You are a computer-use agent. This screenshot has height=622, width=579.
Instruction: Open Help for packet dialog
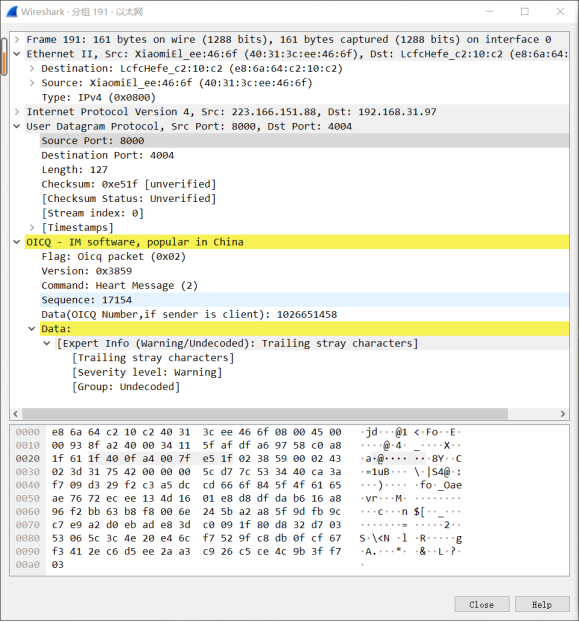tap(542, 605)
